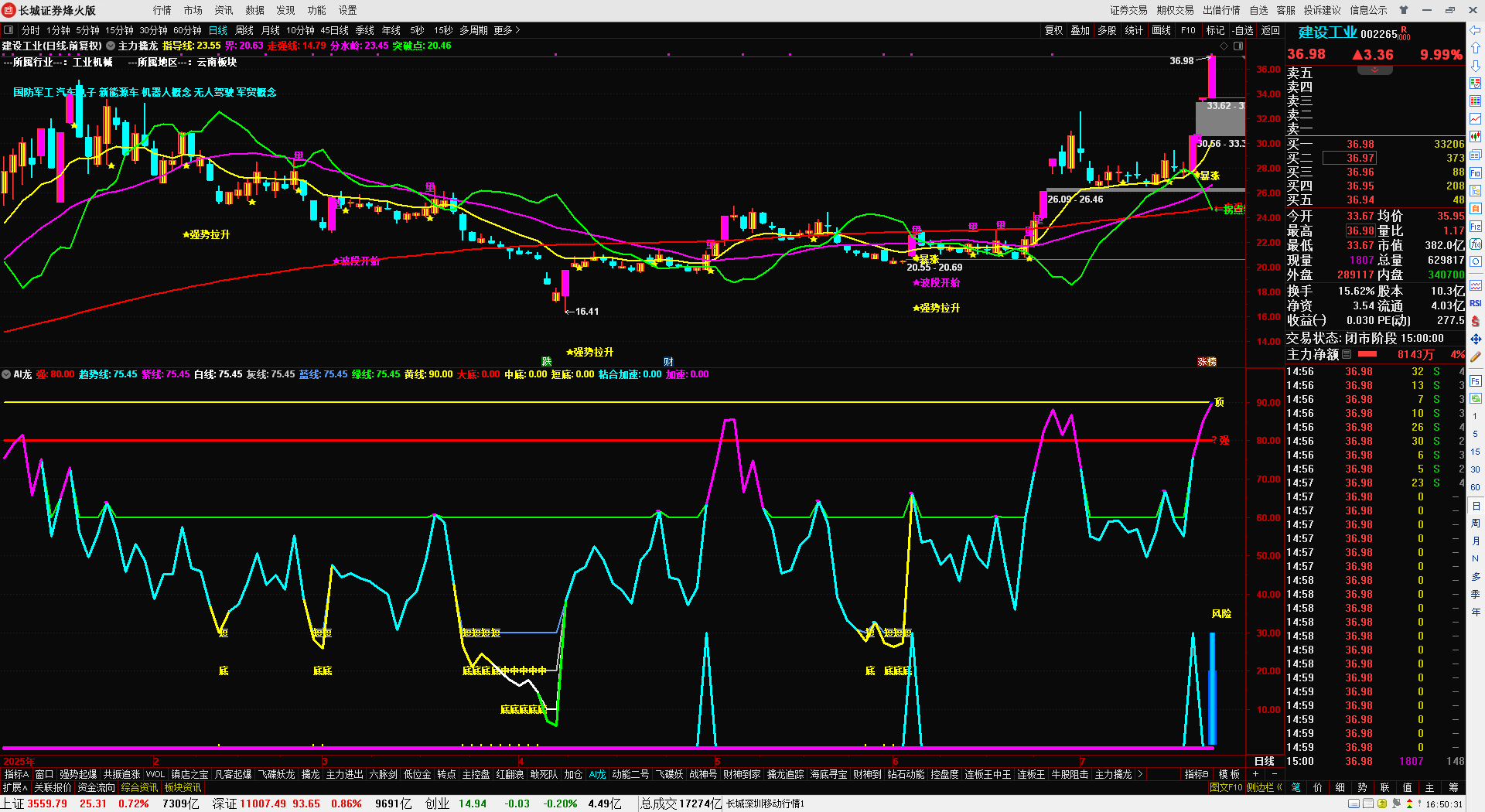Select 60 minute period in right strip

[1475, 487]
